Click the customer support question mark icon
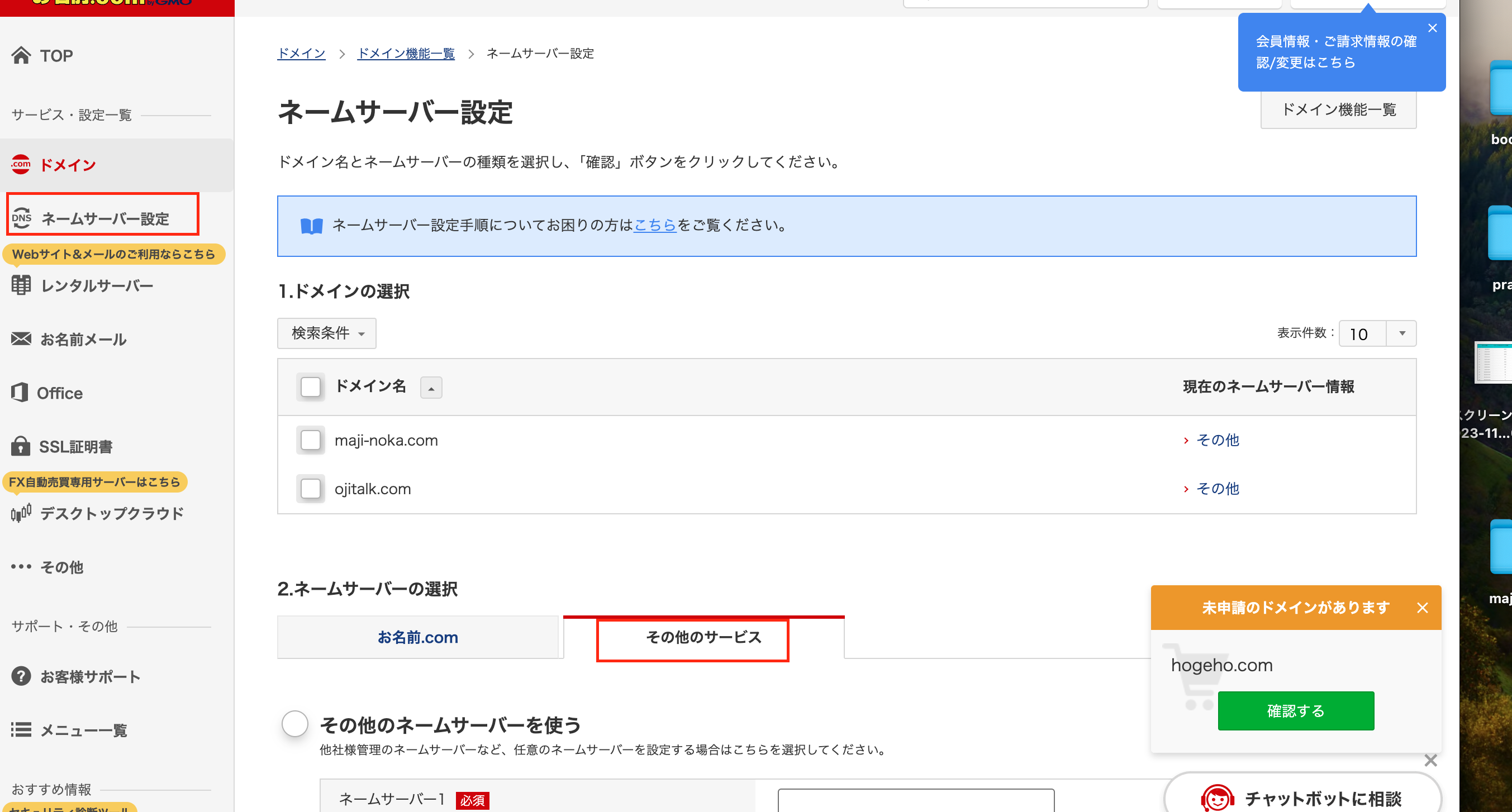Screen dimensions: 1512x812 (x=21, y=676)
